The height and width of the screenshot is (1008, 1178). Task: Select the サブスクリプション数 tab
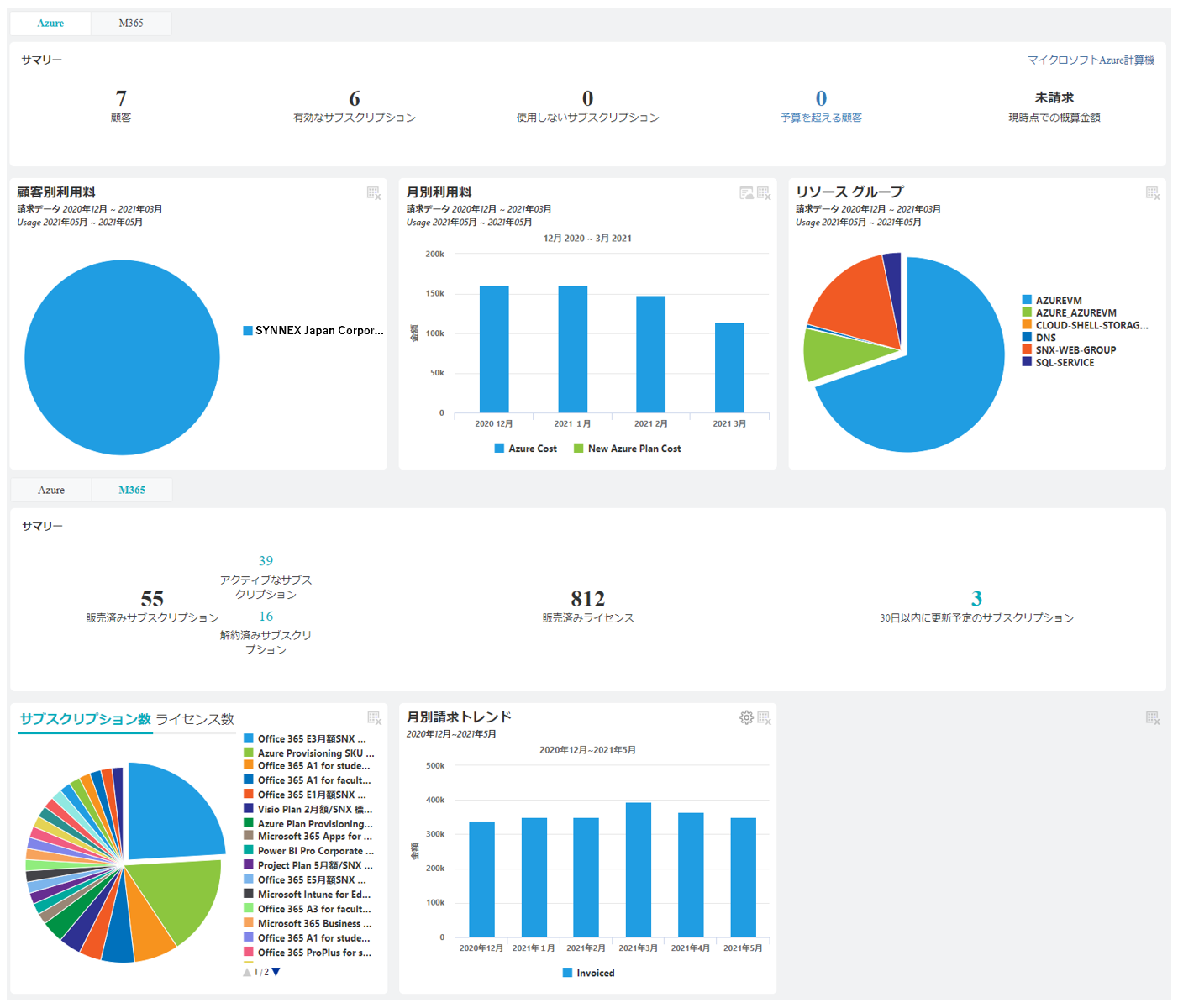pyautogui.click(x=85, y=719)
